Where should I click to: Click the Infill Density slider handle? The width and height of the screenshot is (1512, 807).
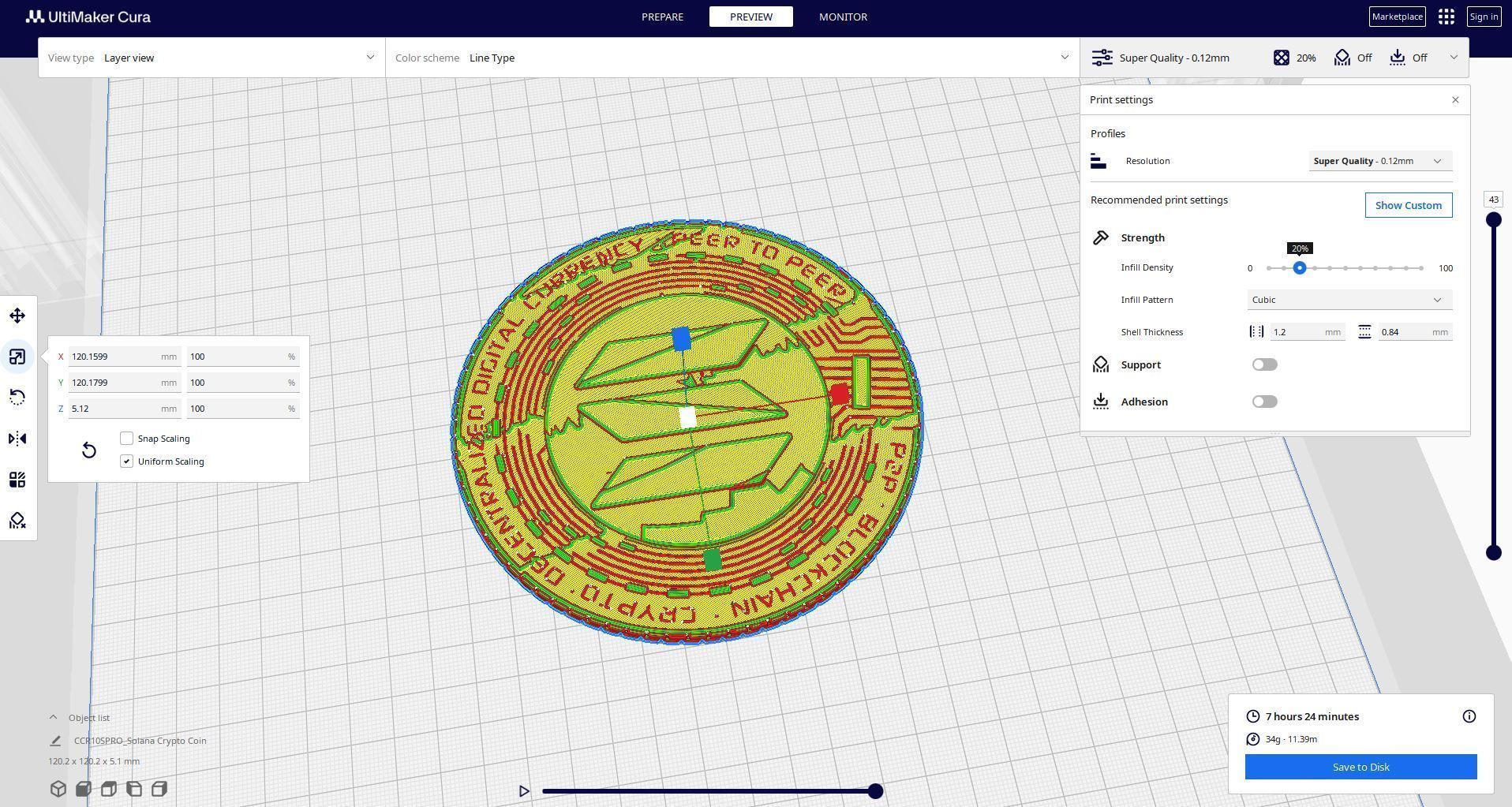[x=1300, y=268]
